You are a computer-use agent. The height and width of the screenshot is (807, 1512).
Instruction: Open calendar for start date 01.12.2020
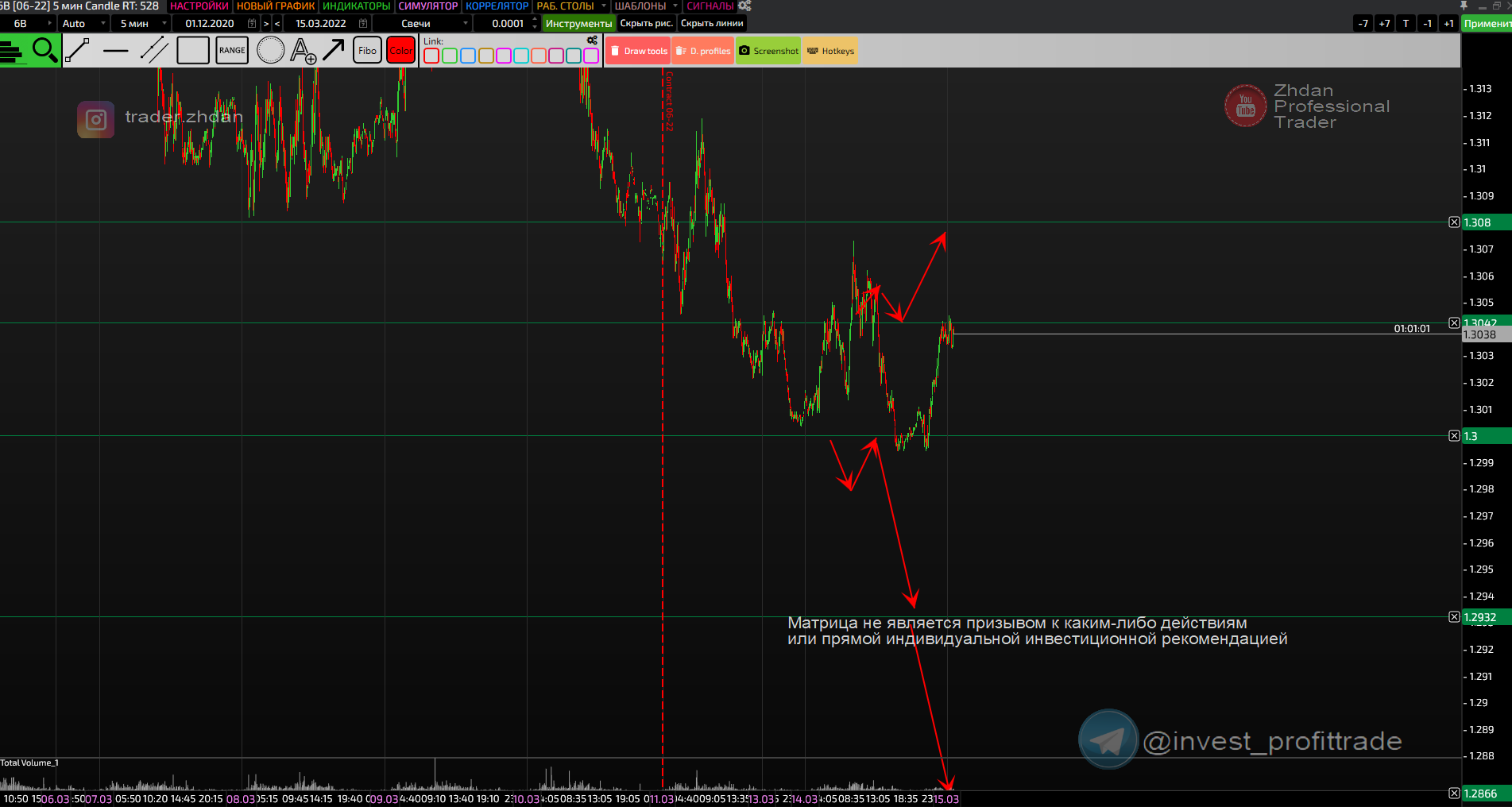pos(252,24)
